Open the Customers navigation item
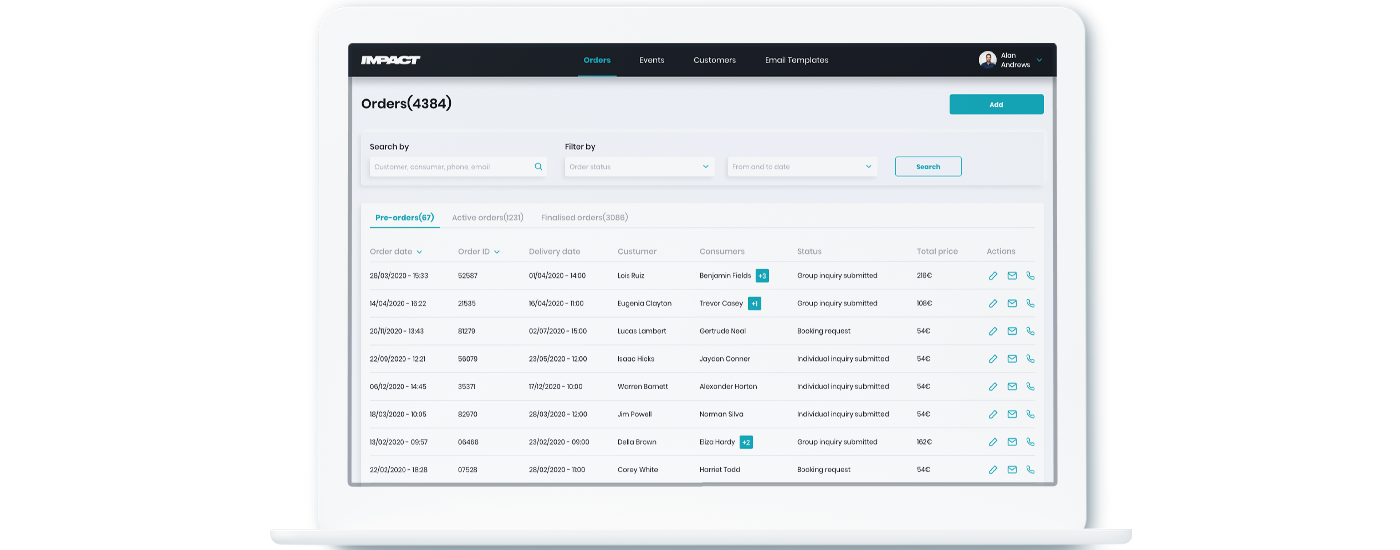The height and width of the screenshot is (550, 1400). click(714, 60)
